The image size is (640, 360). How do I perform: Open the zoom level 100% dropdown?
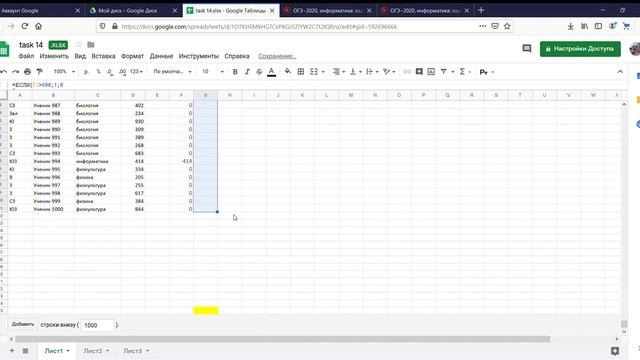pyautogui.click(x=64, y=72)
